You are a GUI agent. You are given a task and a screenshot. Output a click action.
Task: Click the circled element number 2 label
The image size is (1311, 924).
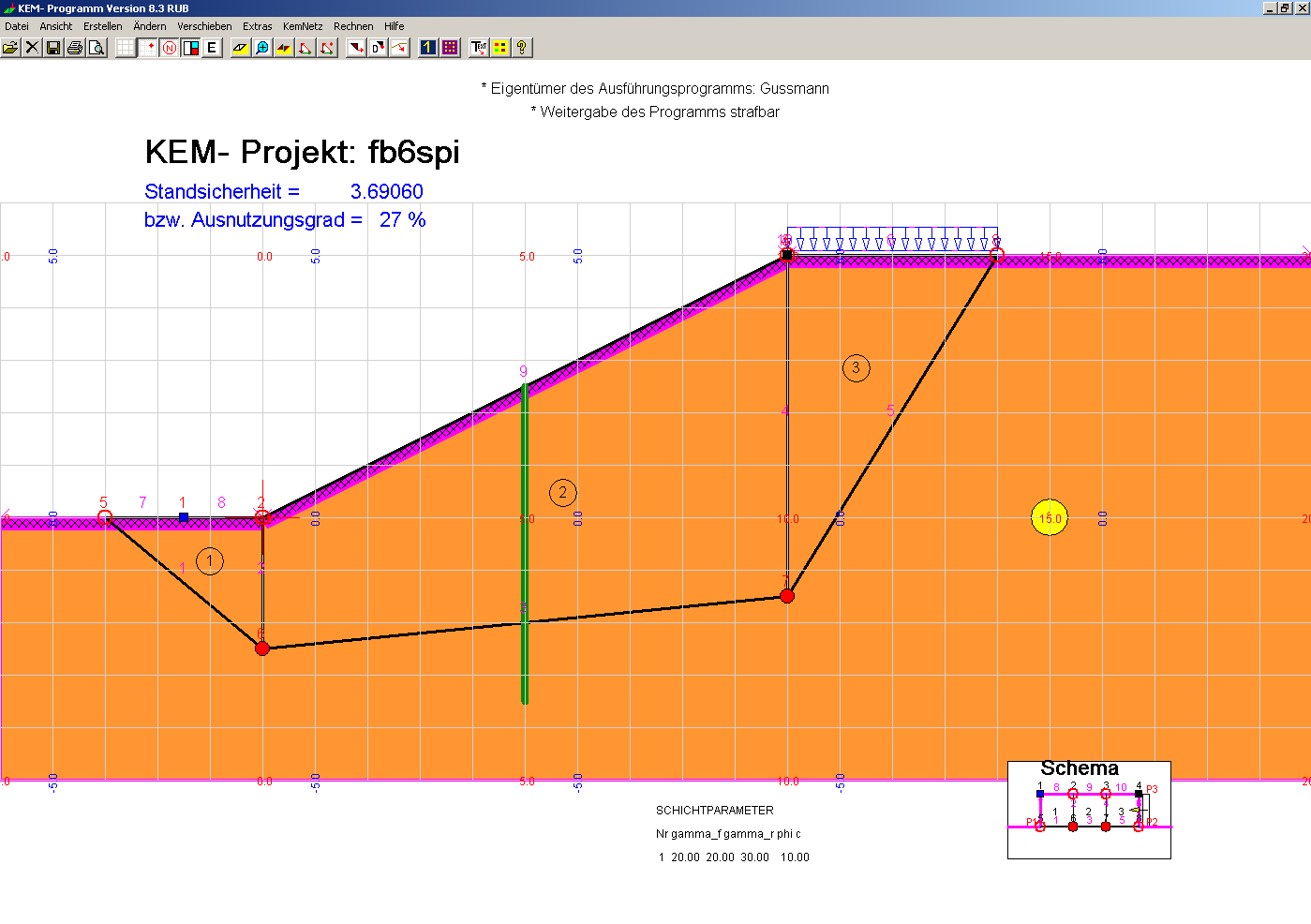[x=562, y=493]
